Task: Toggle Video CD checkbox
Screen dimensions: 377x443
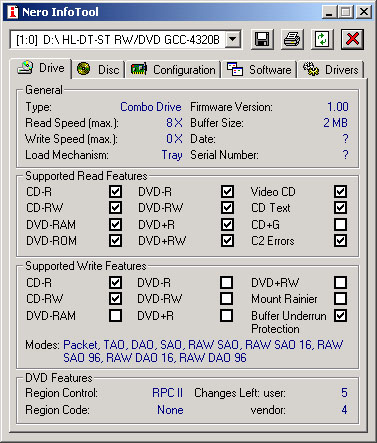Action: [340, 192]
